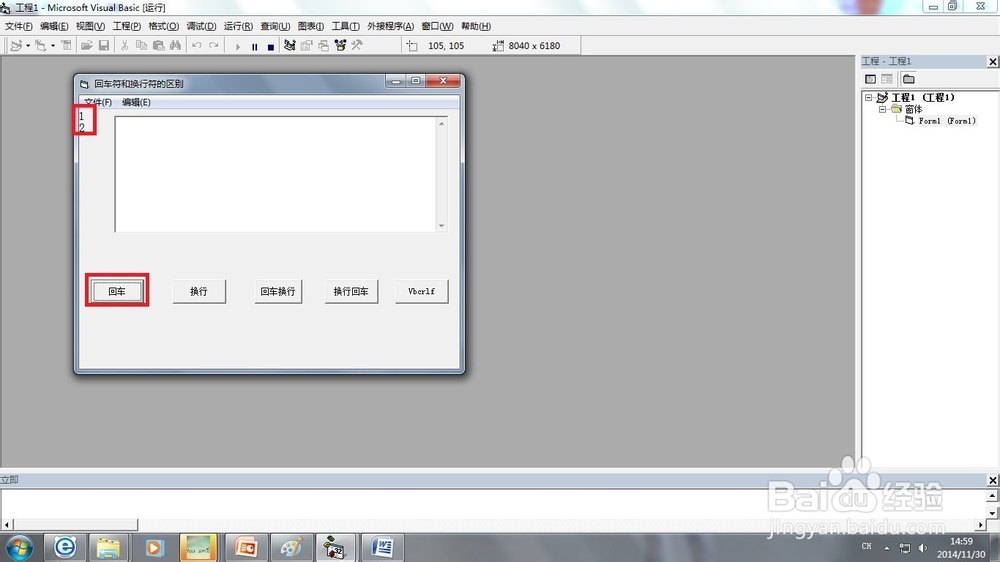The width and height of the screenshot is (1000, 562).
Task: Open the 运行(R) menu
Action: coord(238,26)
